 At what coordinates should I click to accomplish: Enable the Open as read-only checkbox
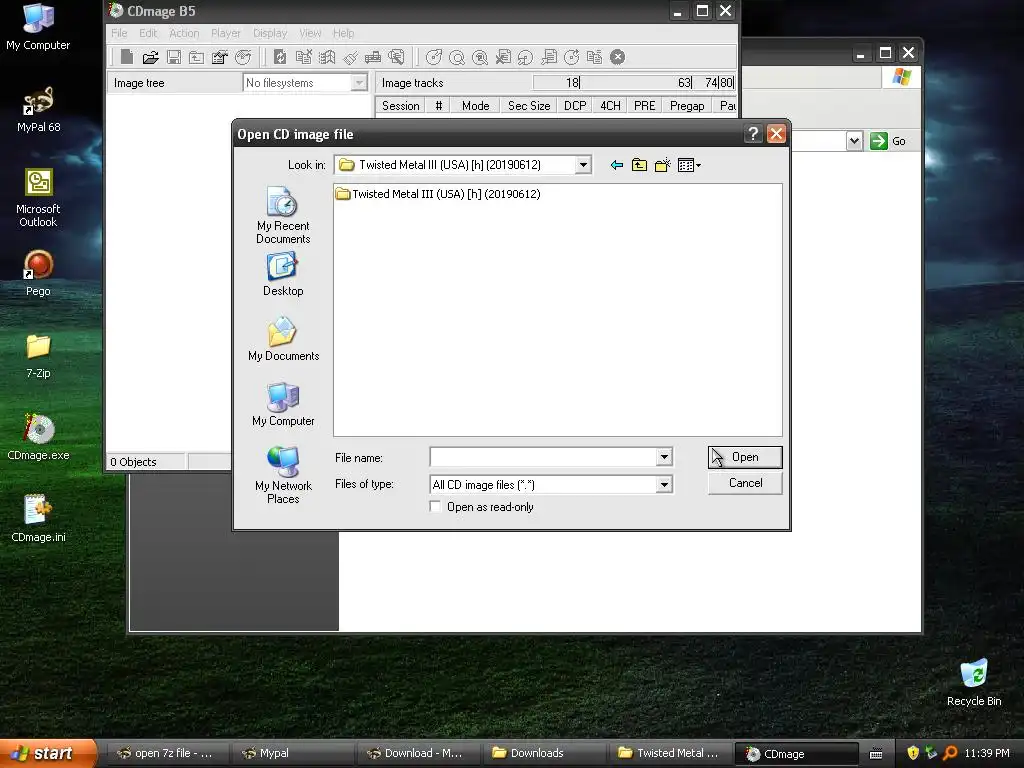pyautogui.click(x=435, y=507)
